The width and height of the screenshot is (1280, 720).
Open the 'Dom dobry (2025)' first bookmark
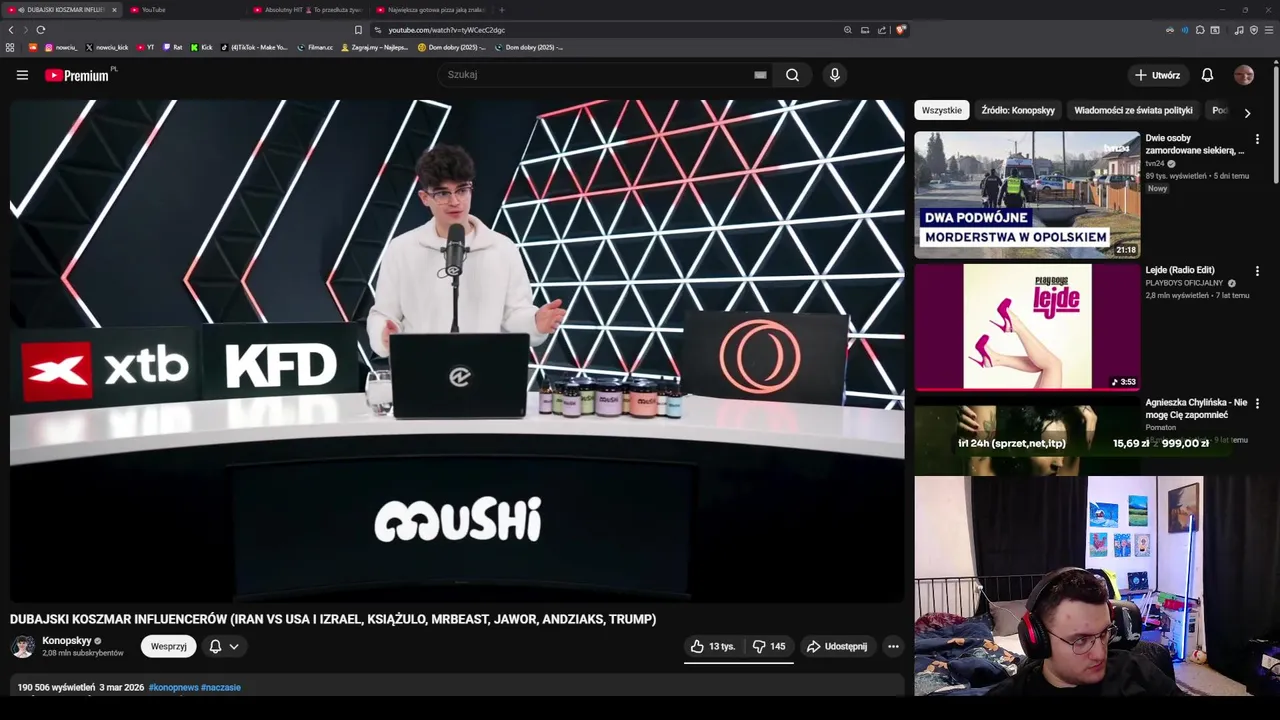(451, 47)
